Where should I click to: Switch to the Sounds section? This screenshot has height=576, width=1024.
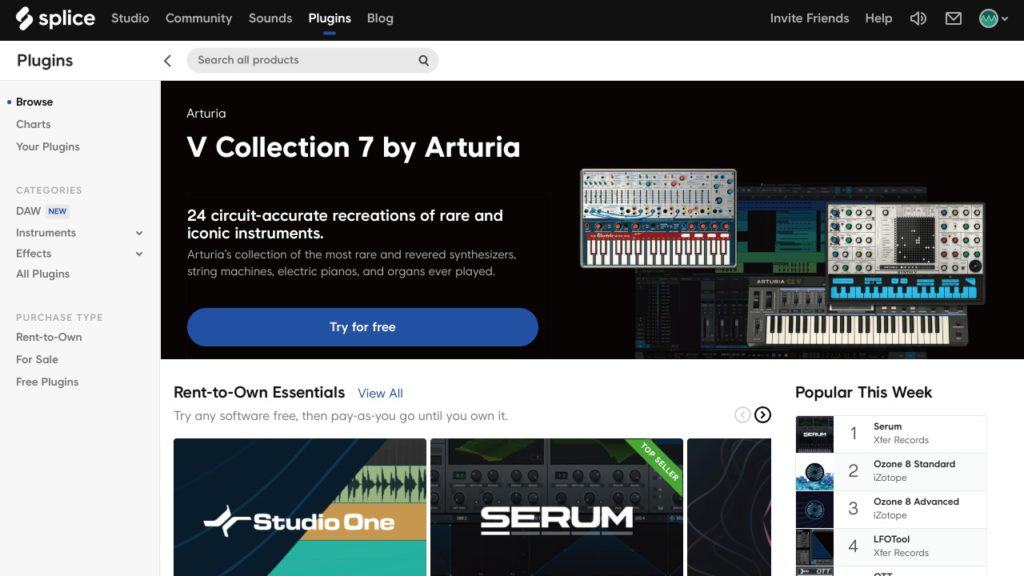pos(270,18)
